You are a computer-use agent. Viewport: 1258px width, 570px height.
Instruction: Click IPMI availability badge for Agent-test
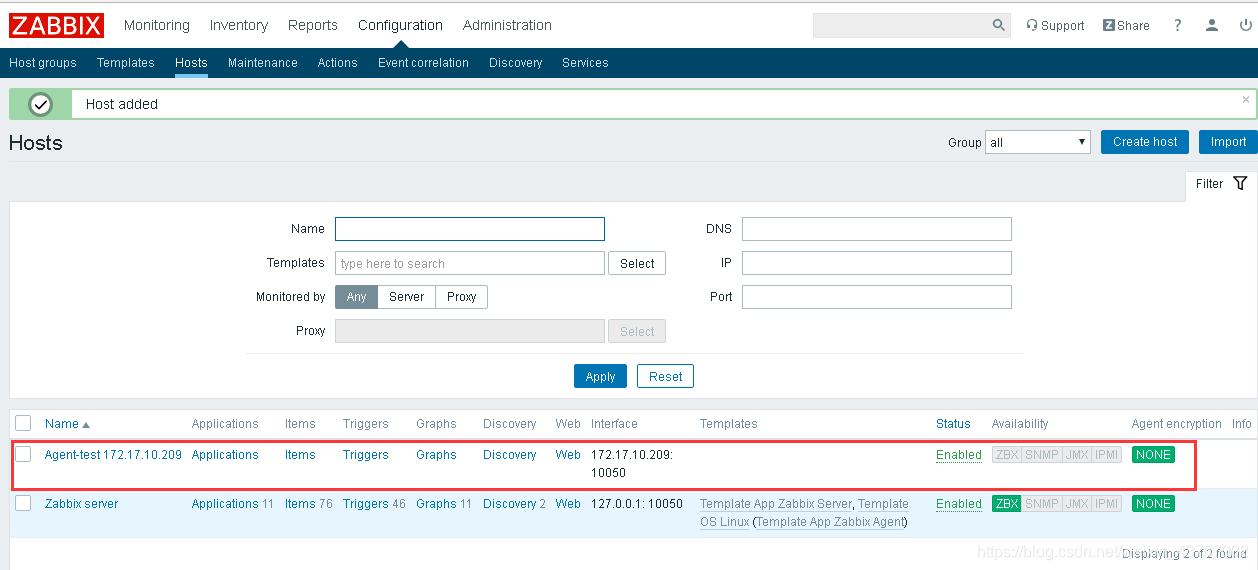pyautogui.click(x=1106, y=455)
